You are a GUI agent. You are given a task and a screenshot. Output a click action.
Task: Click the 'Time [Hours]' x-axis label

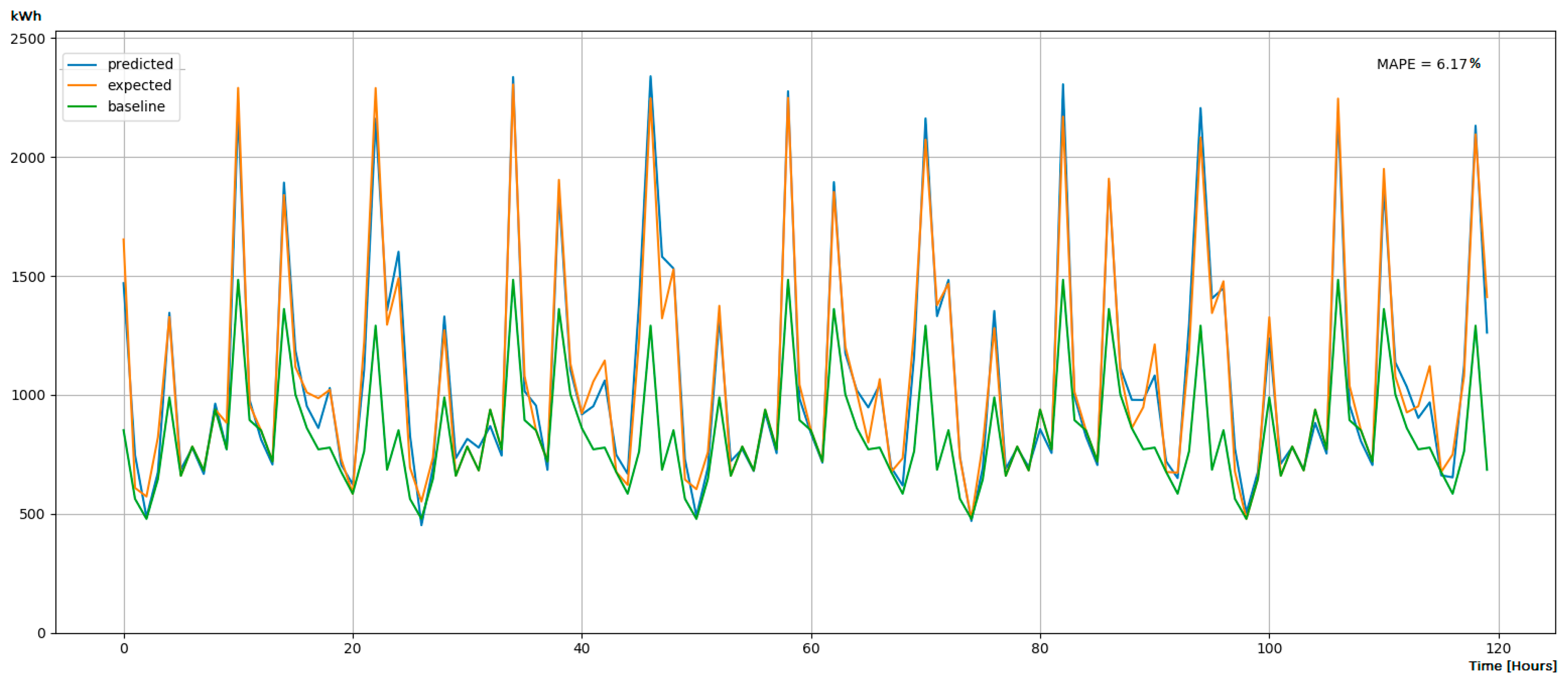1512,666
